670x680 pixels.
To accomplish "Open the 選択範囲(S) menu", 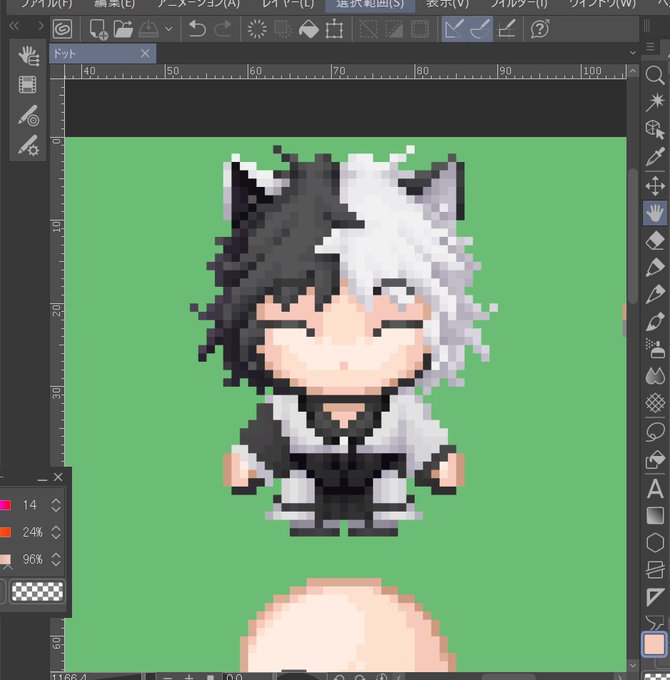I will [370, 4].
